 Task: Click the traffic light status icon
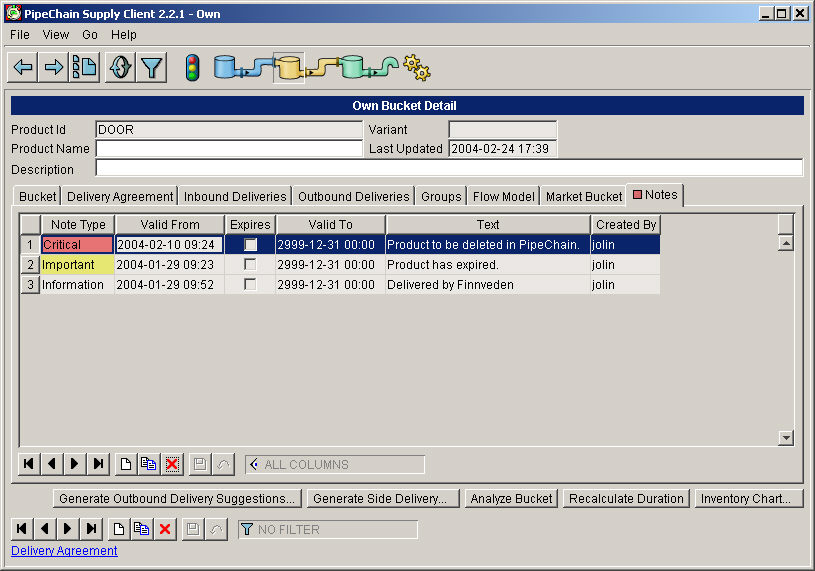coord(193,68)
